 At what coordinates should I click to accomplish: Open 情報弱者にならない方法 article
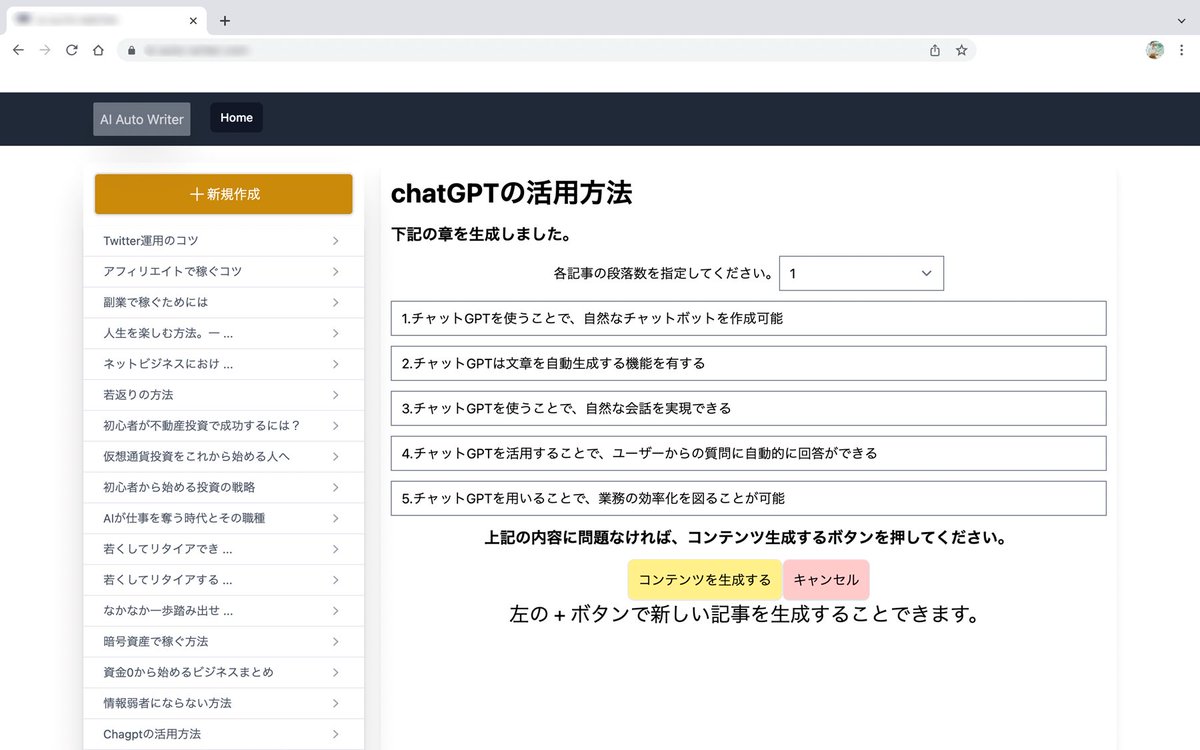pyautogui.click(x=224, y=703)
